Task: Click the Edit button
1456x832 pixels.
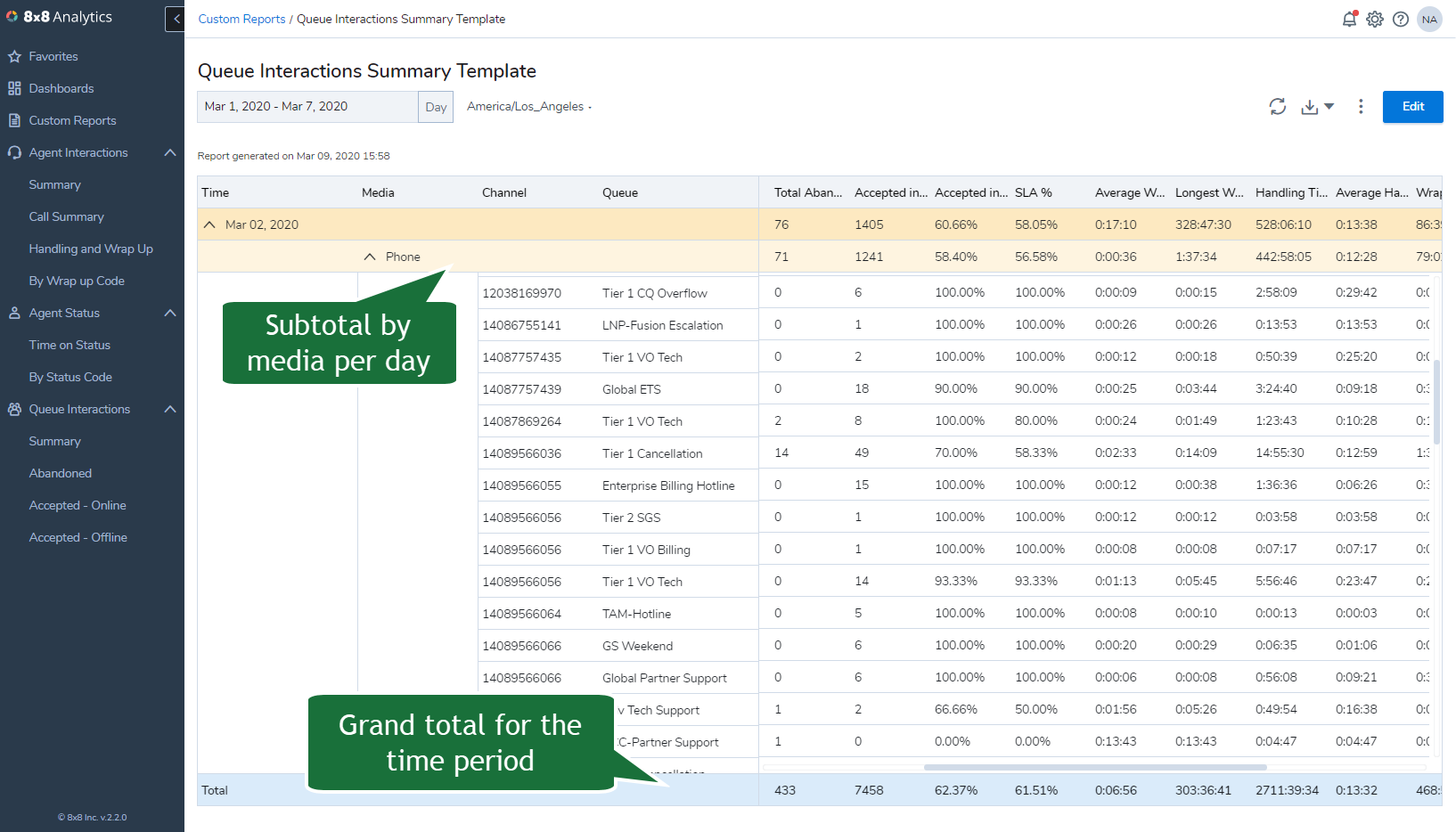Action: (x=1413, y=107)
